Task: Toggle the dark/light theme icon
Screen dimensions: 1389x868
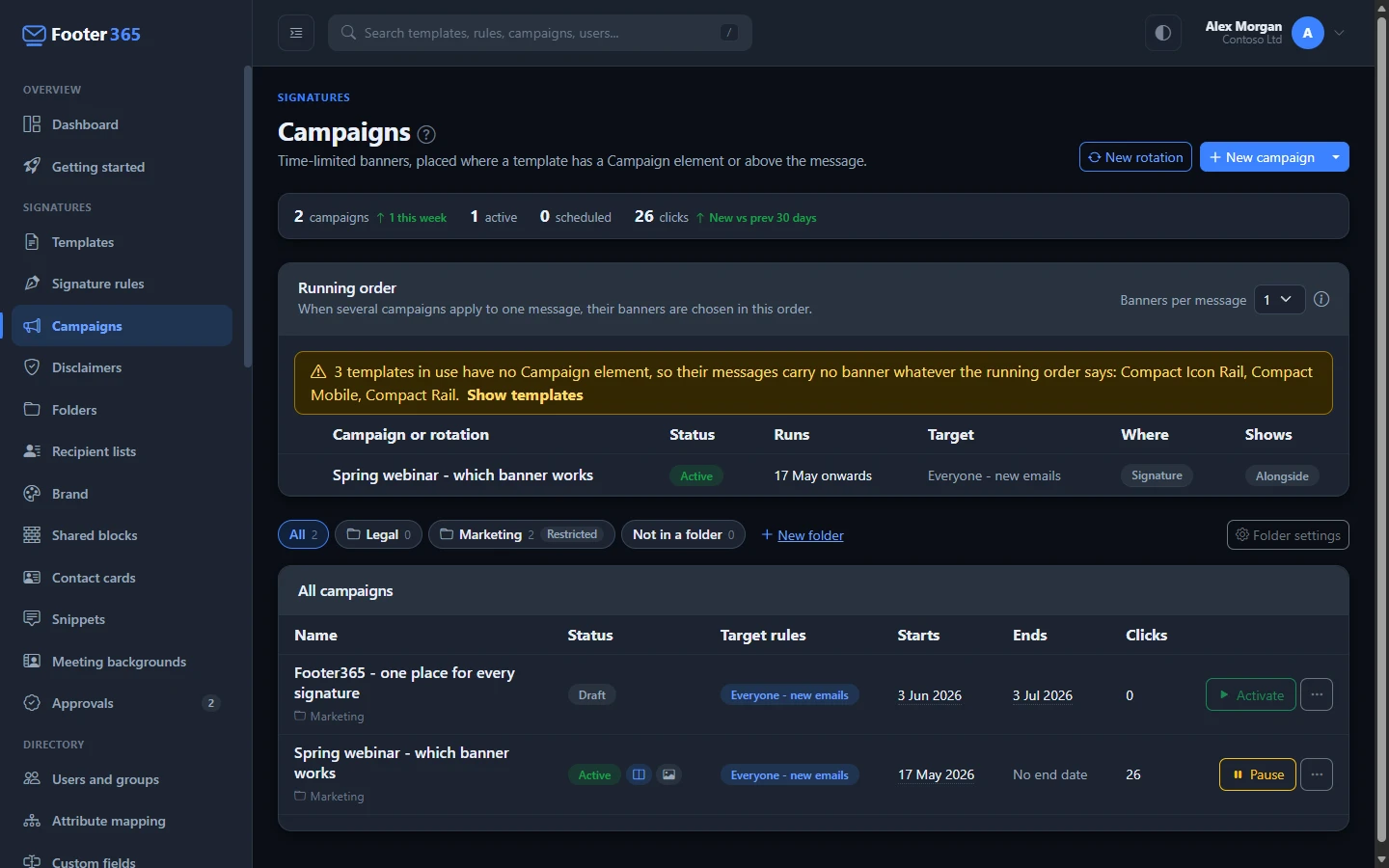Action: coord(1163,33)
